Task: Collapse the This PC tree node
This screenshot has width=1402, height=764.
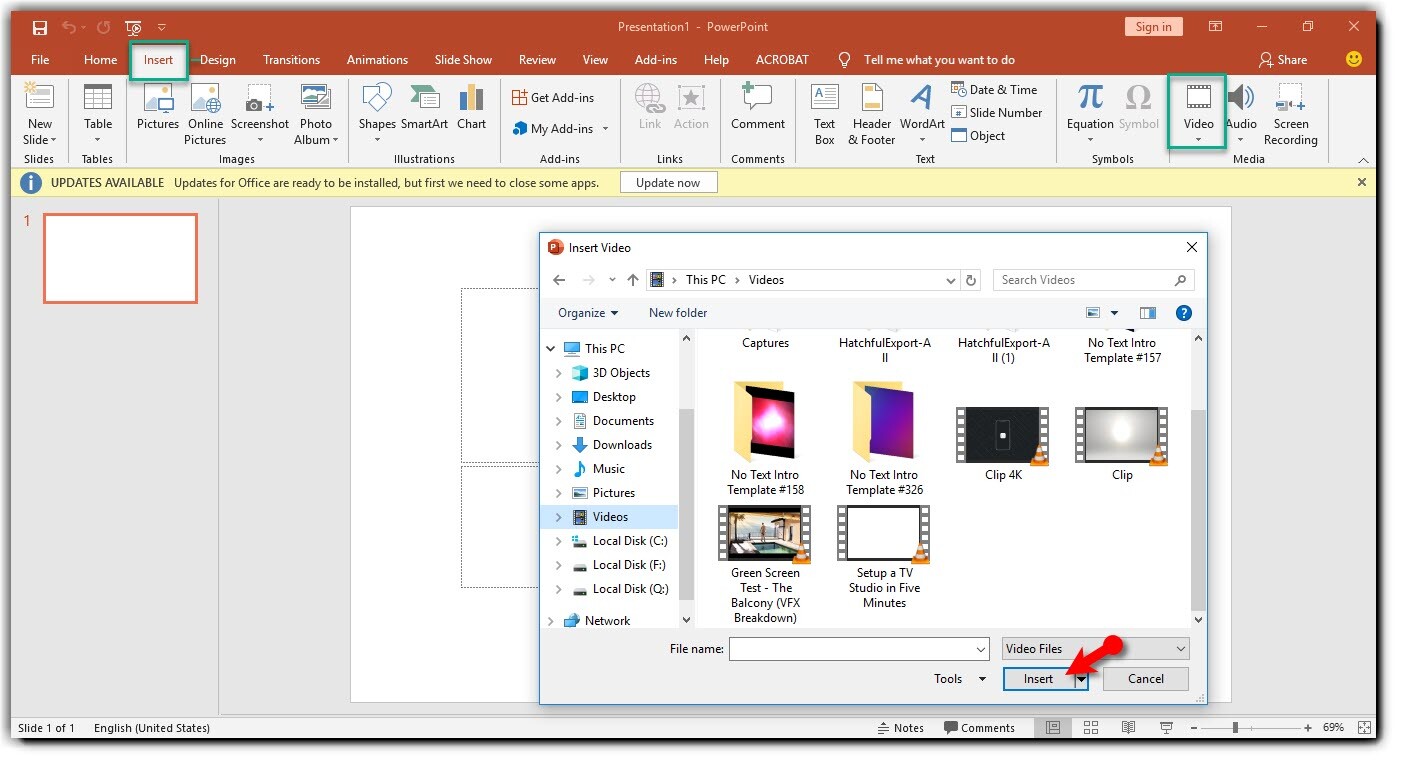Action: [551, 349]
